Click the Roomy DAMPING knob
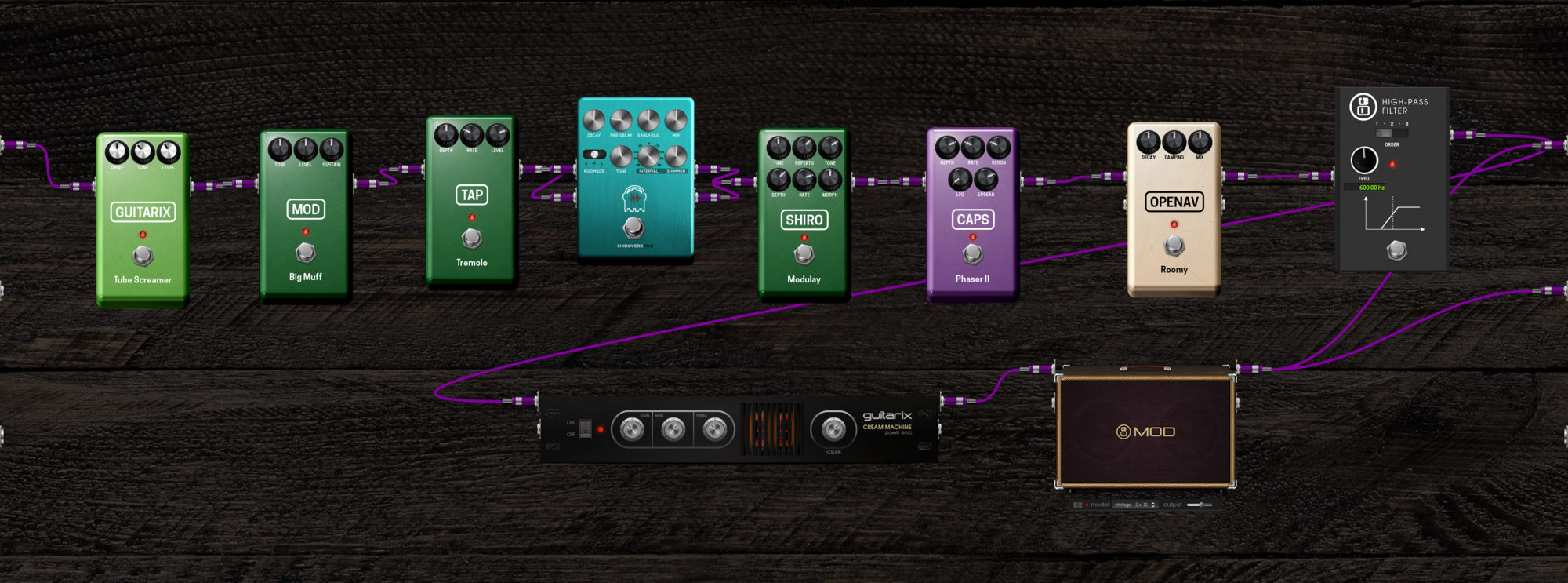 1174,142
